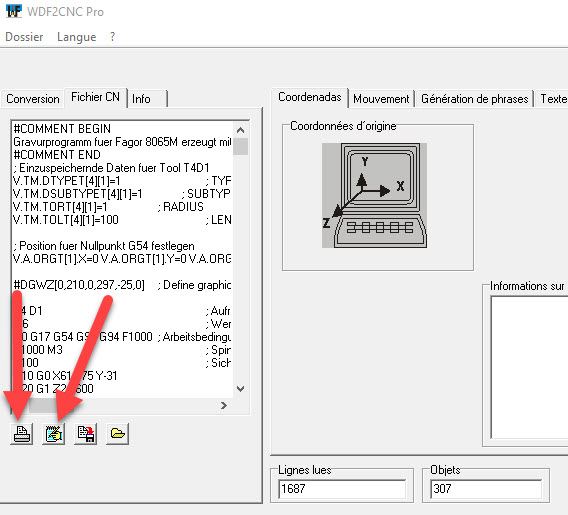Click the XYZ axes machine image
Viewport: 568px width, 515px height.
click(x=374, y=195)
